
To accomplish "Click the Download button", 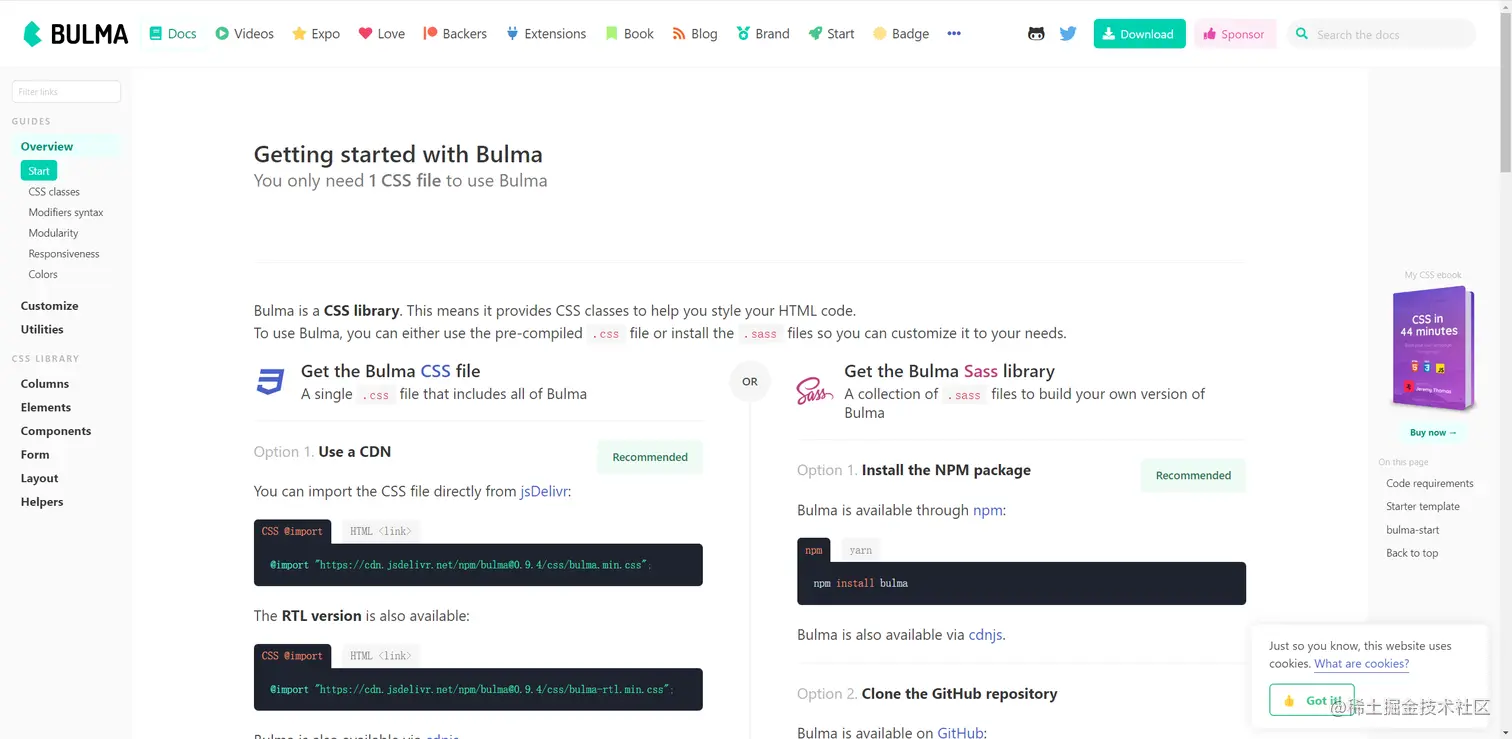I will point(1139,34).
